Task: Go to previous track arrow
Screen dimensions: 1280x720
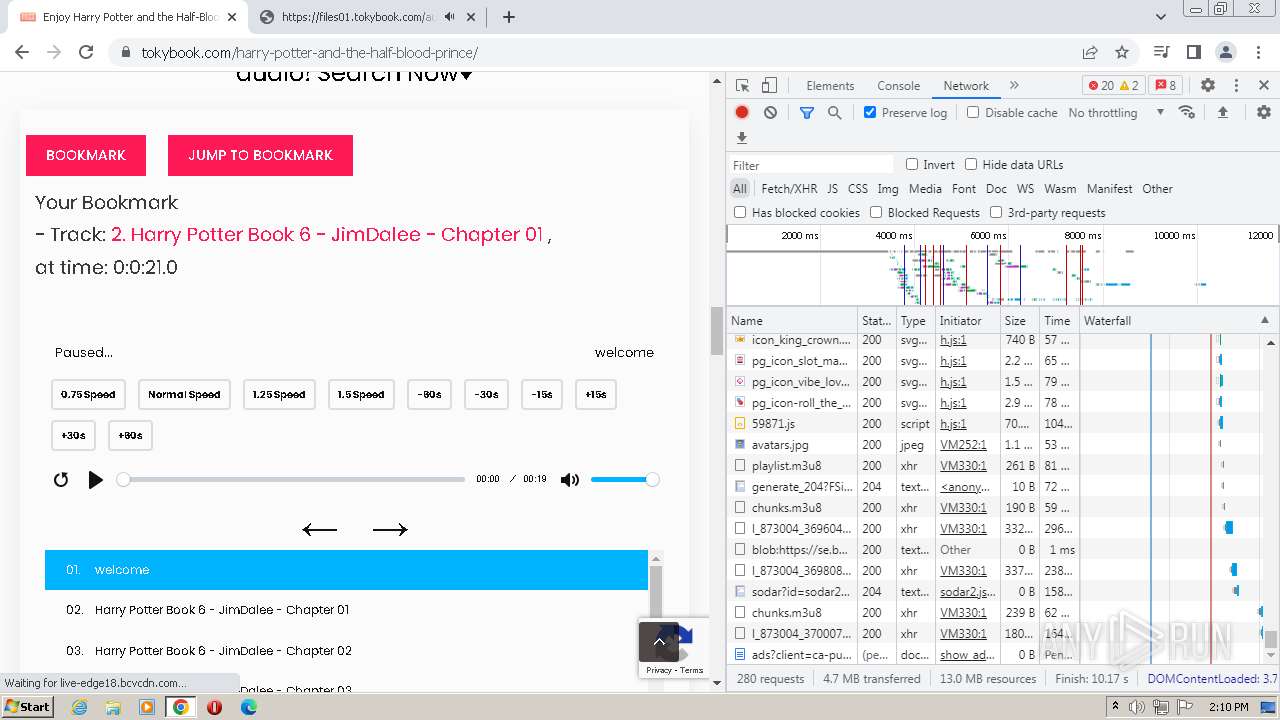Action: (x=320, y=530)
